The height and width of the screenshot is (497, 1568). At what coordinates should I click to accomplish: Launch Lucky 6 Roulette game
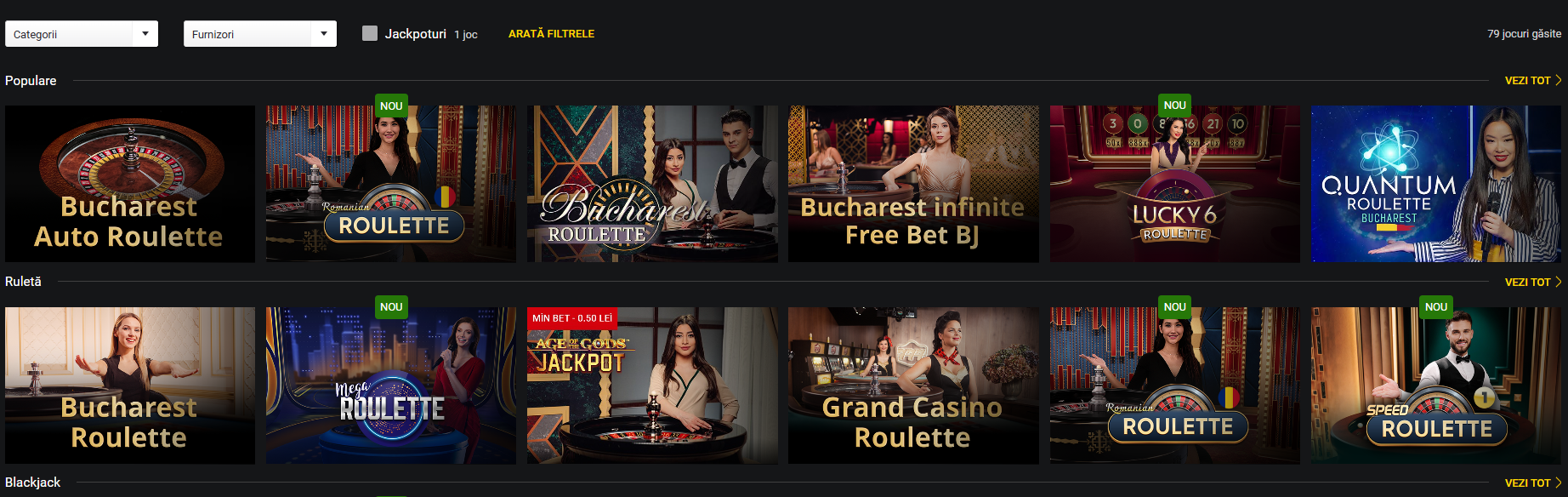pyautogui.click(x=1175, y=184)
